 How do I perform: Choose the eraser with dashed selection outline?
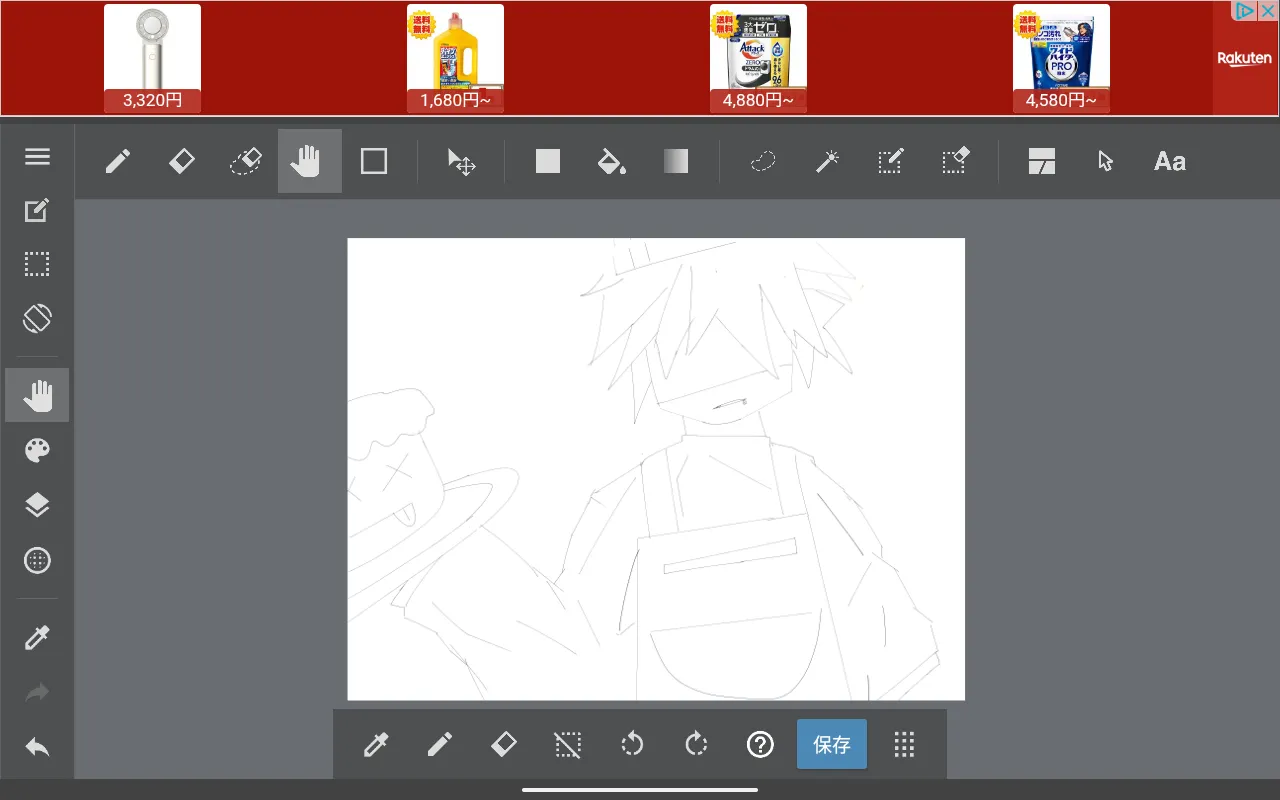pyautogui.click(x=246, y=161)
